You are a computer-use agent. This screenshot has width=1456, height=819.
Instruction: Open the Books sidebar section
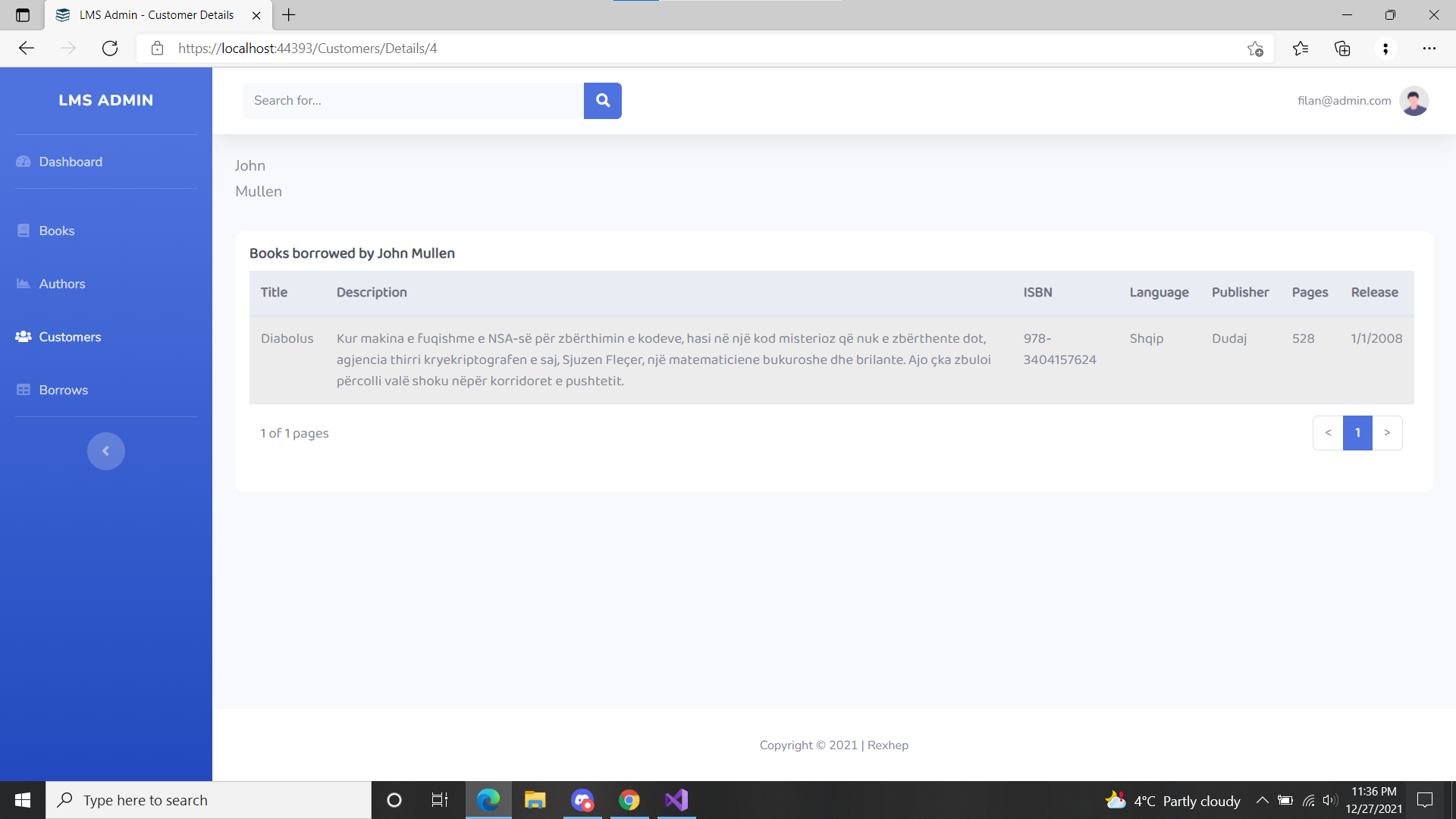pyautogui.click(x=56, y=231)
